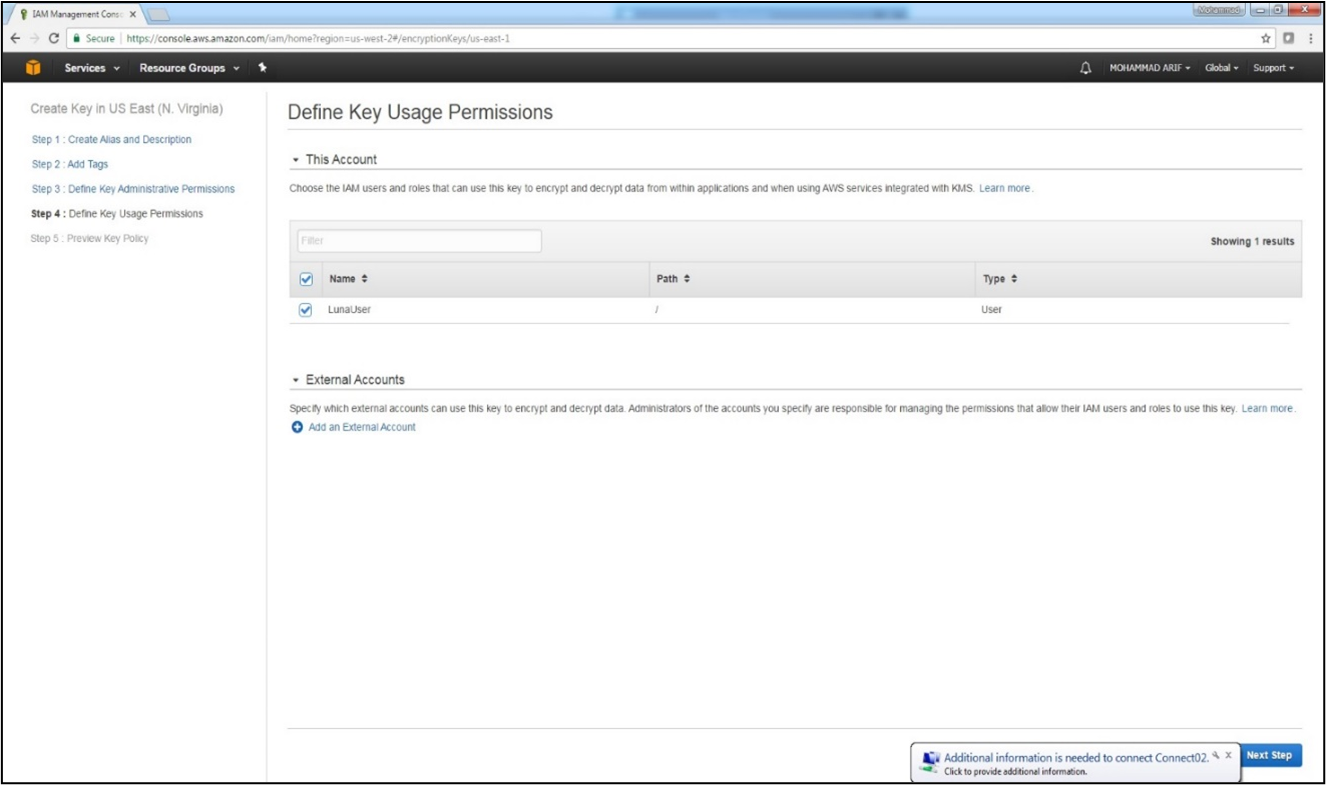Go to Step 2 Add Tags
Screen dimensions: 1326x785
70,164
